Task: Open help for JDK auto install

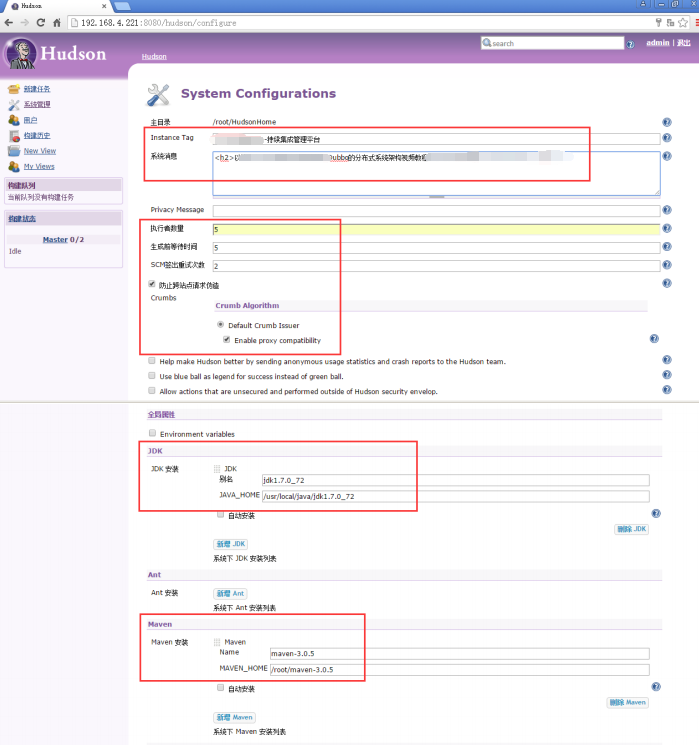Action: (x=656, y=513)
